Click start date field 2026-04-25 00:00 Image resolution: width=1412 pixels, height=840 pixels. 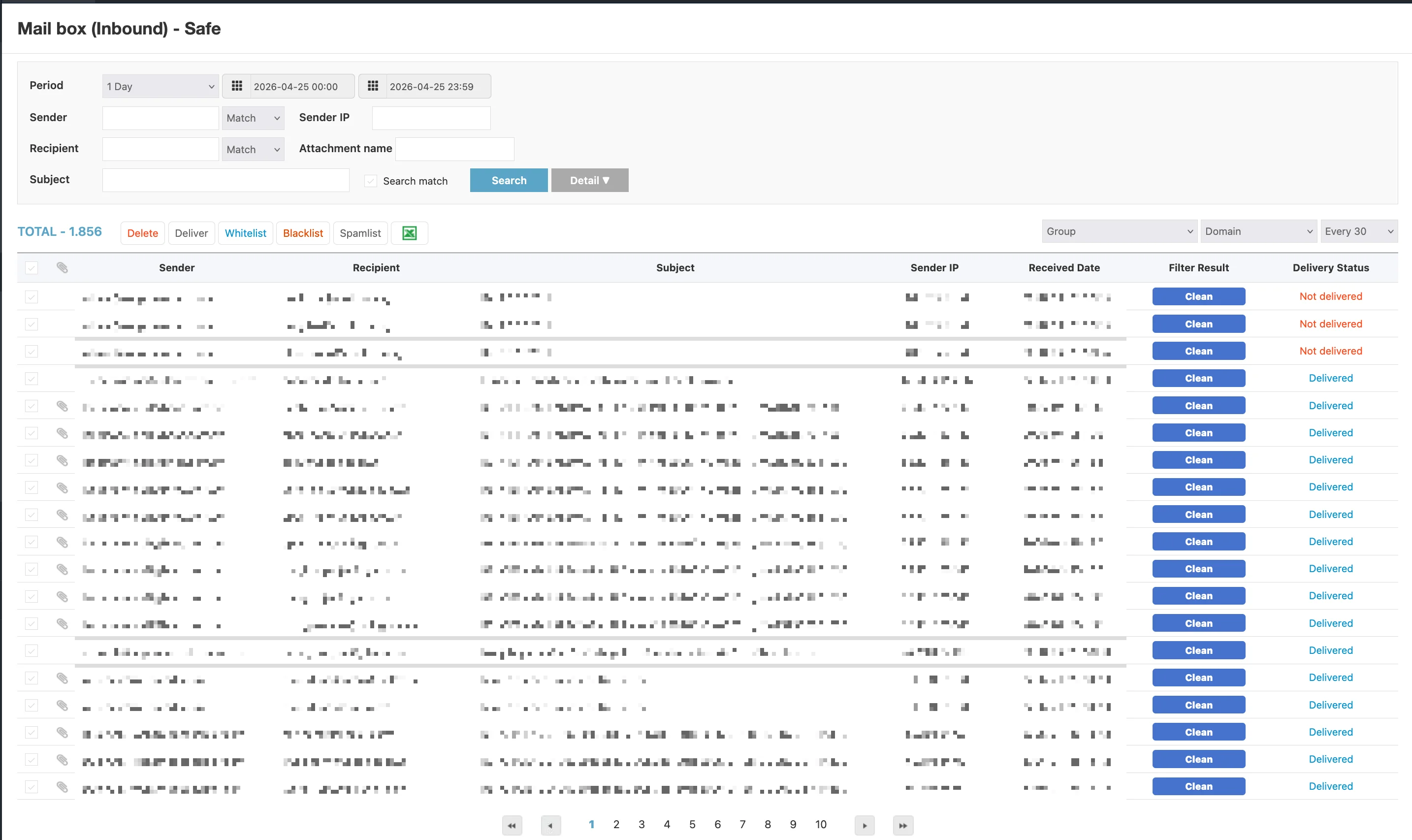(x=302, y=87)
